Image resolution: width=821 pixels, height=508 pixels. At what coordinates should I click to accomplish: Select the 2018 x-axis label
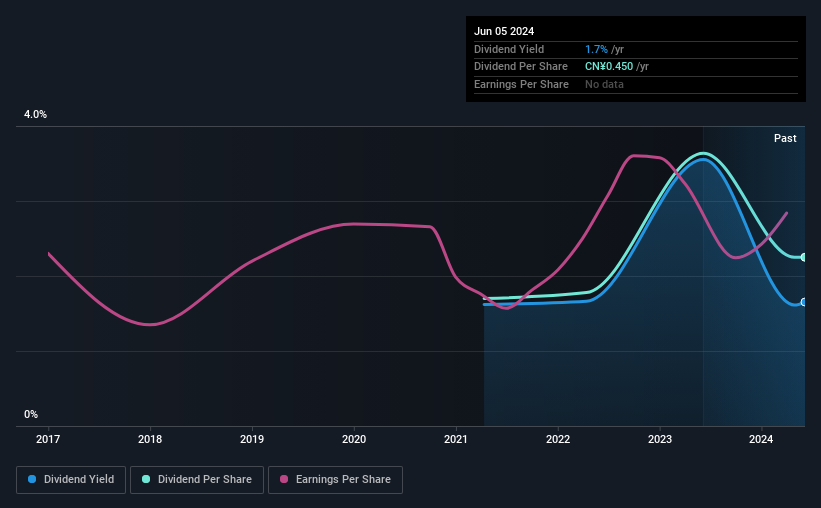click(150, 439)
